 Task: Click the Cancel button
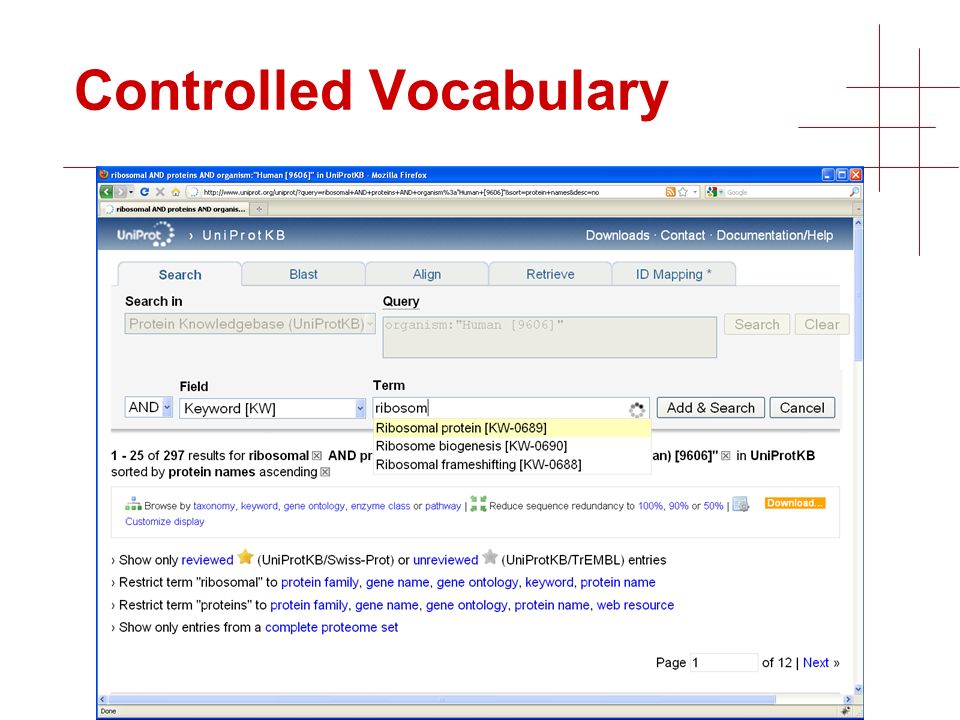point(802,408)
